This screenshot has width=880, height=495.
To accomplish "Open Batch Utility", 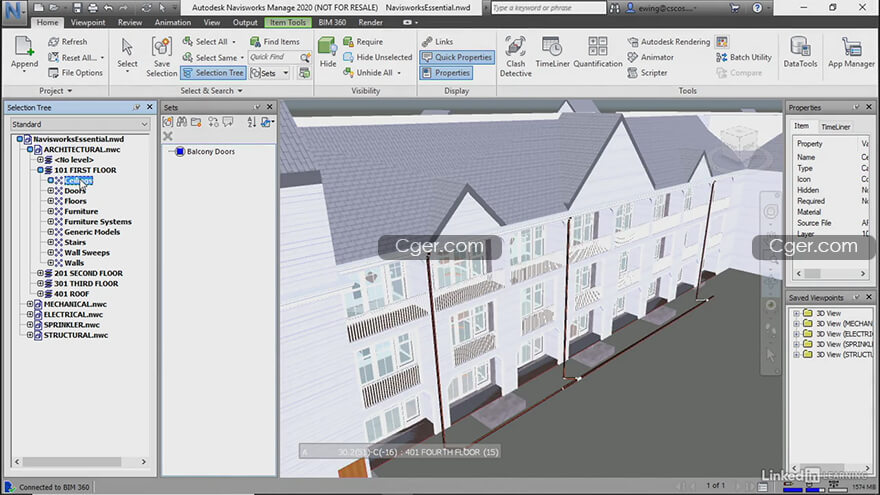I will tap(744, 57).
